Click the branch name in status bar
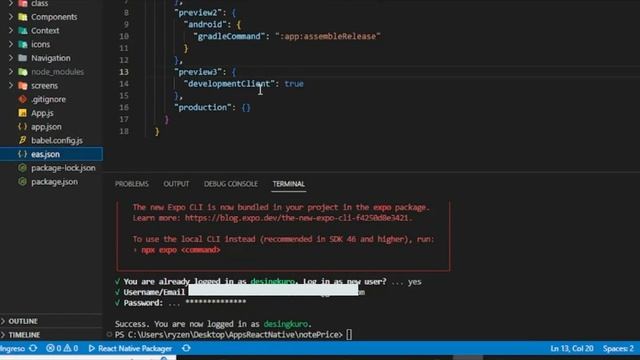 (12, 348)
